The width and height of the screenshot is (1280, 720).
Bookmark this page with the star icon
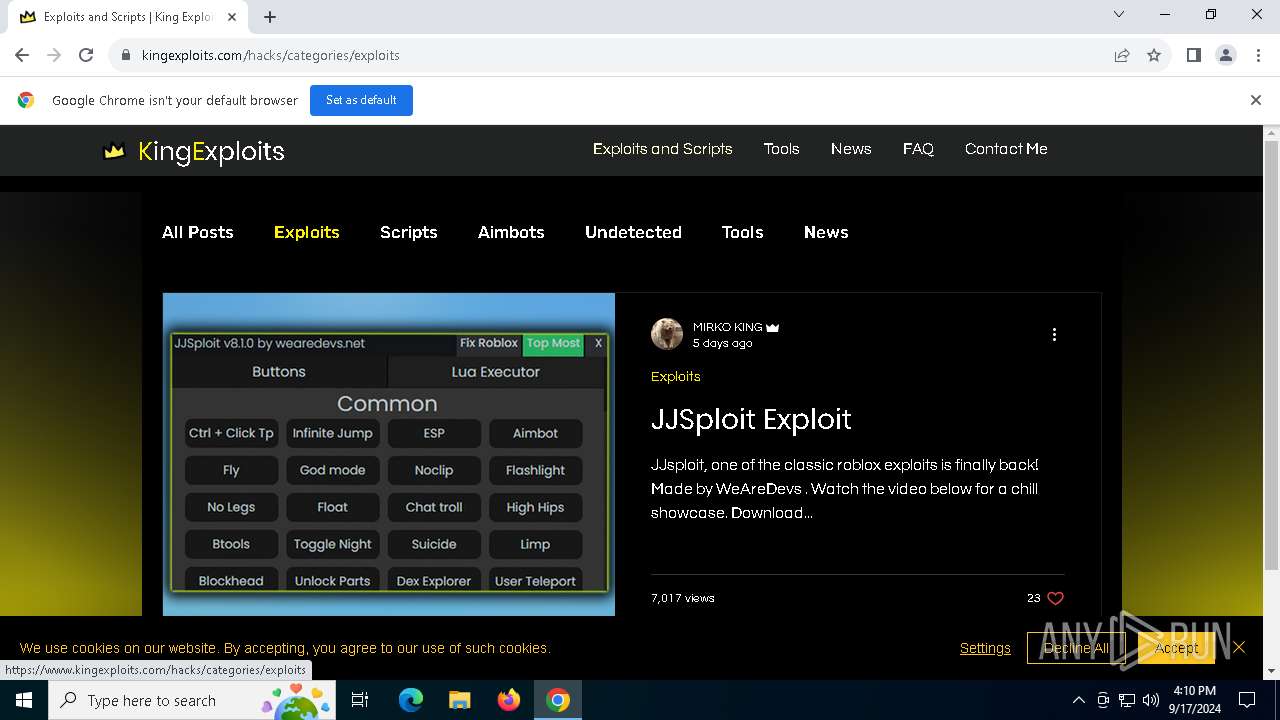1154,55
